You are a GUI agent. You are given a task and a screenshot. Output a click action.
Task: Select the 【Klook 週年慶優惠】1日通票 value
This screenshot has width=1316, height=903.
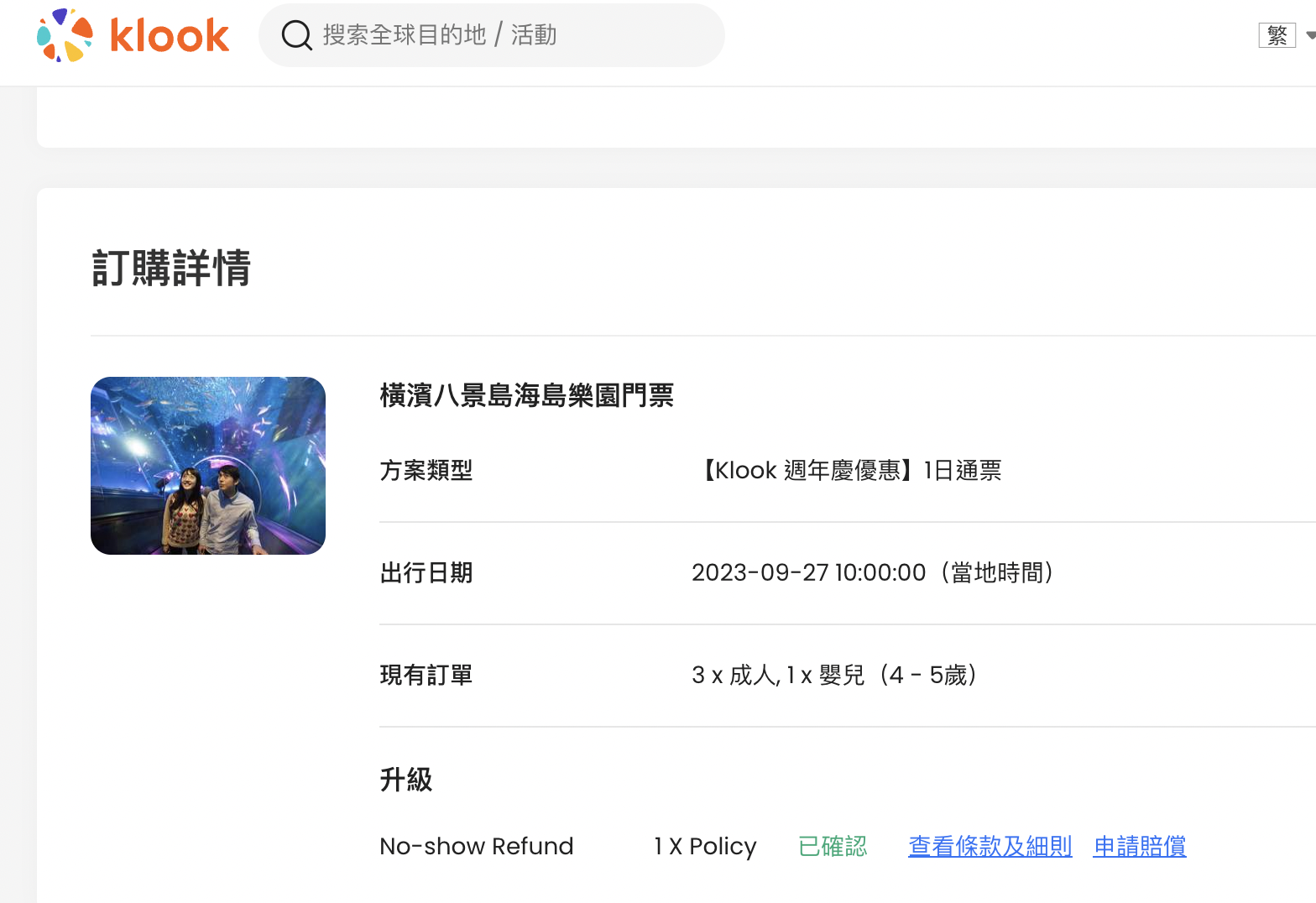pyautogui.click(x=847, y=470)
